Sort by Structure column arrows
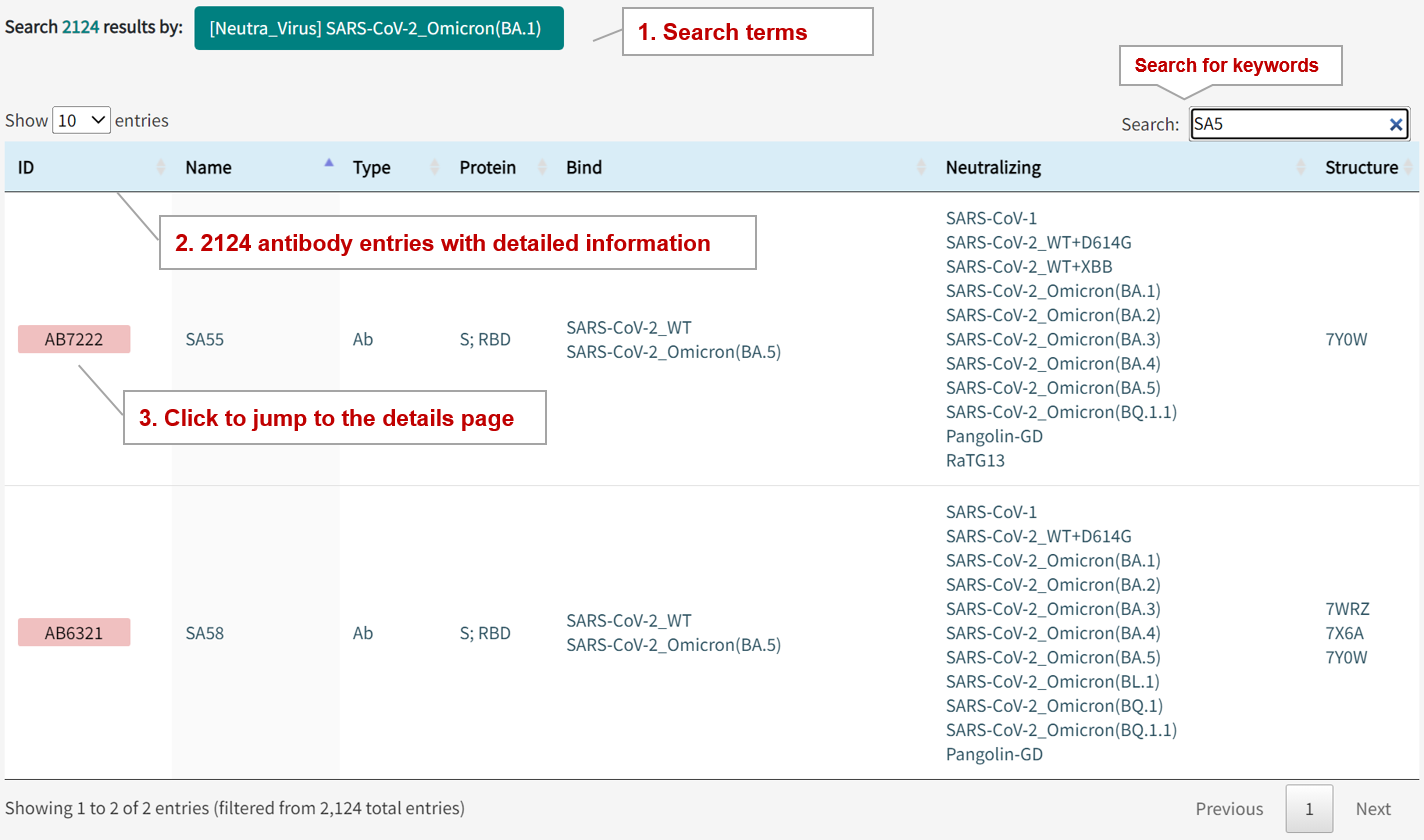This screenshot has width=1424, height=840. [x=1409, y=168]
